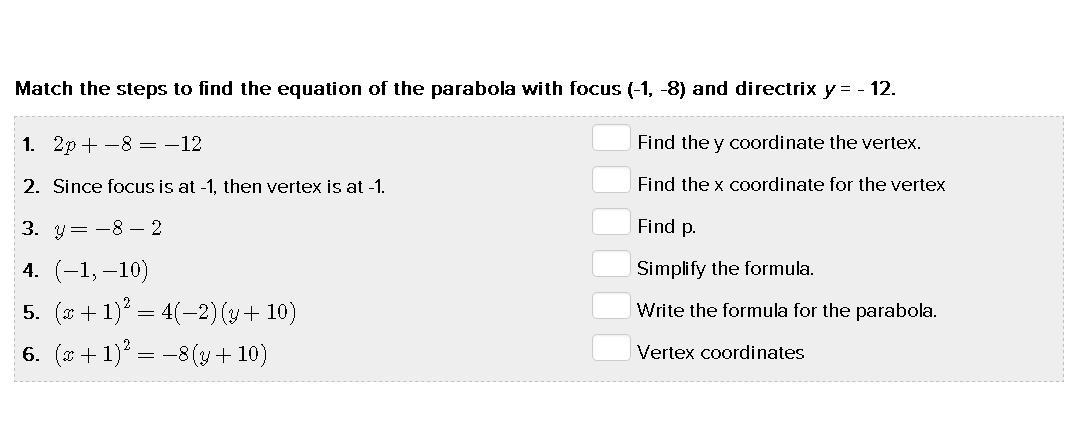1078x429 pixels.
Task: Click the 'Find the x coordinate for the vertex' label
Action: pyautogui.click(x=791, y=185)
